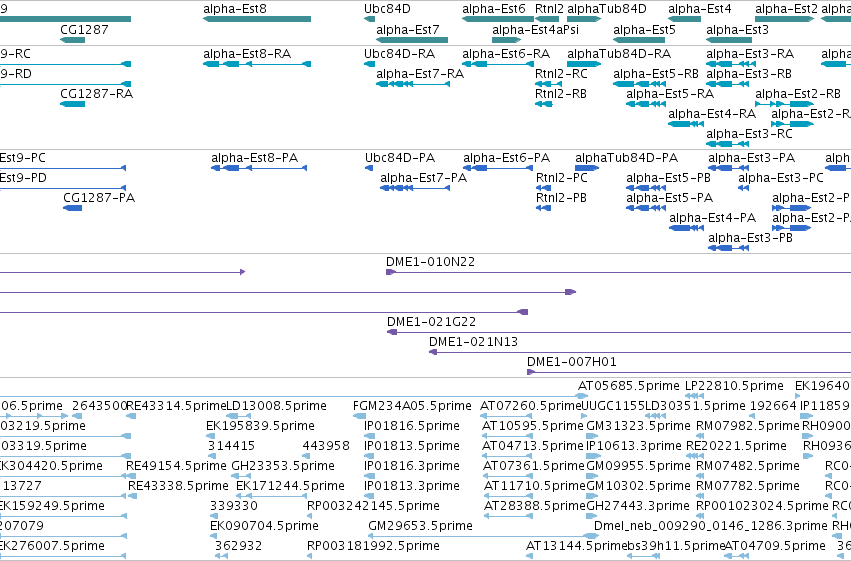Click transcript alphaTub84D-RA
This screenshot has width=851, height=561.
point(584,64)
